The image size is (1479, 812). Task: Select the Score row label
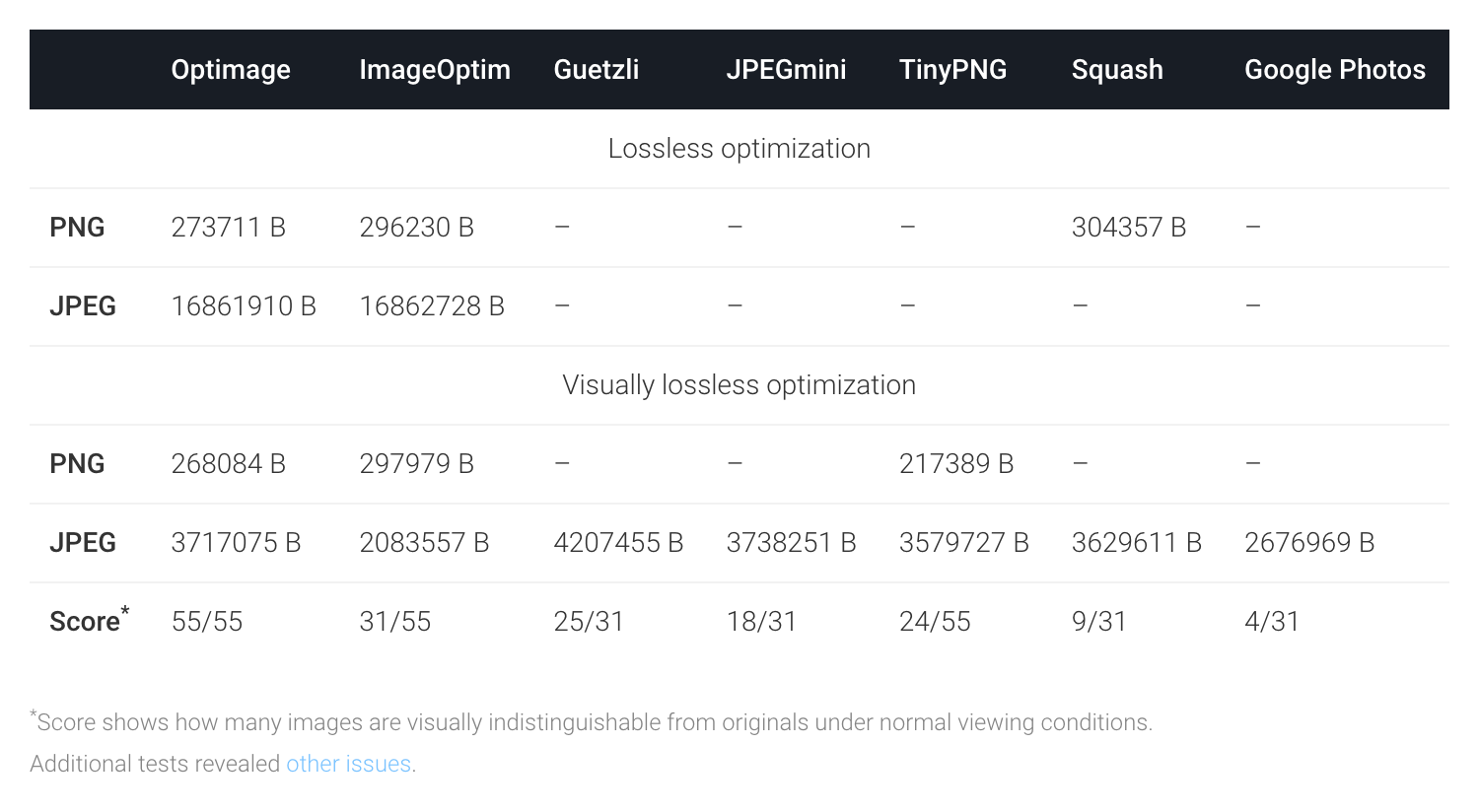pos(83,621)
